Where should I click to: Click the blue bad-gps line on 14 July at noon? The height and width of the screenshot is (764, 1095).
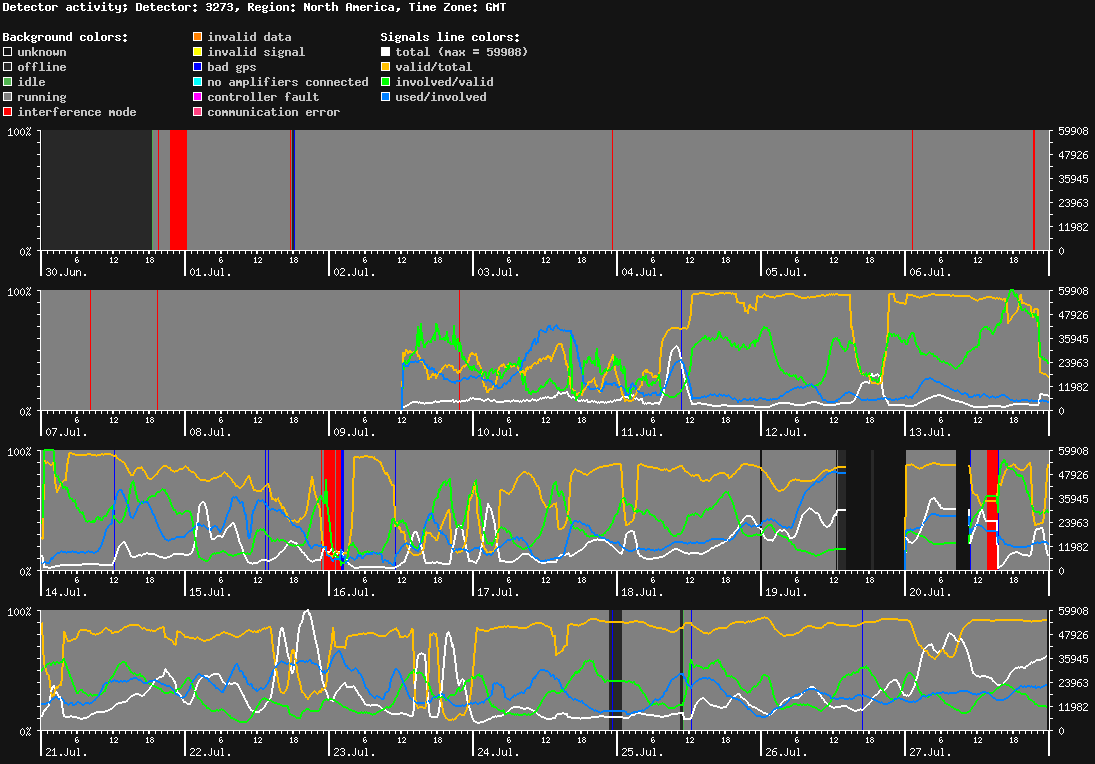pos(115,510)
